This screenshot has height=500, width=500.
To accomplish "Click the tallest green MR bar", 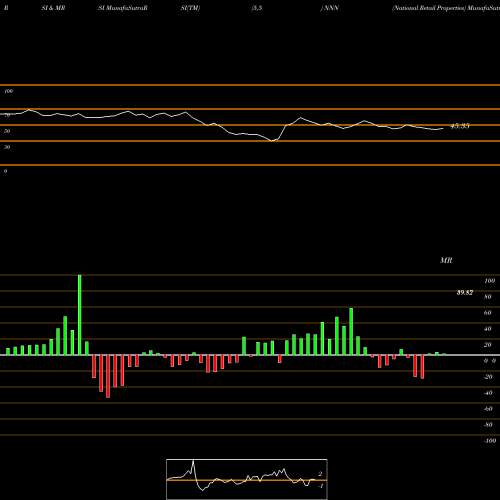I will [x=80, y=315].
